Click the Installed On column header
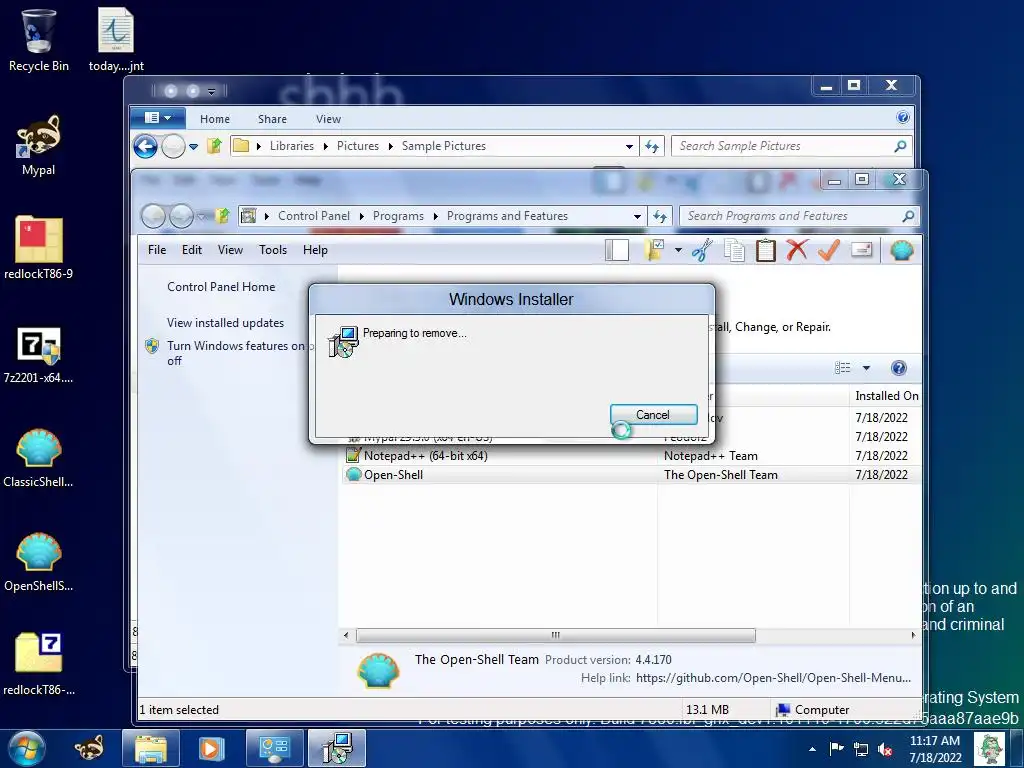The image size is (1024, 768). (x=886, y=396)
